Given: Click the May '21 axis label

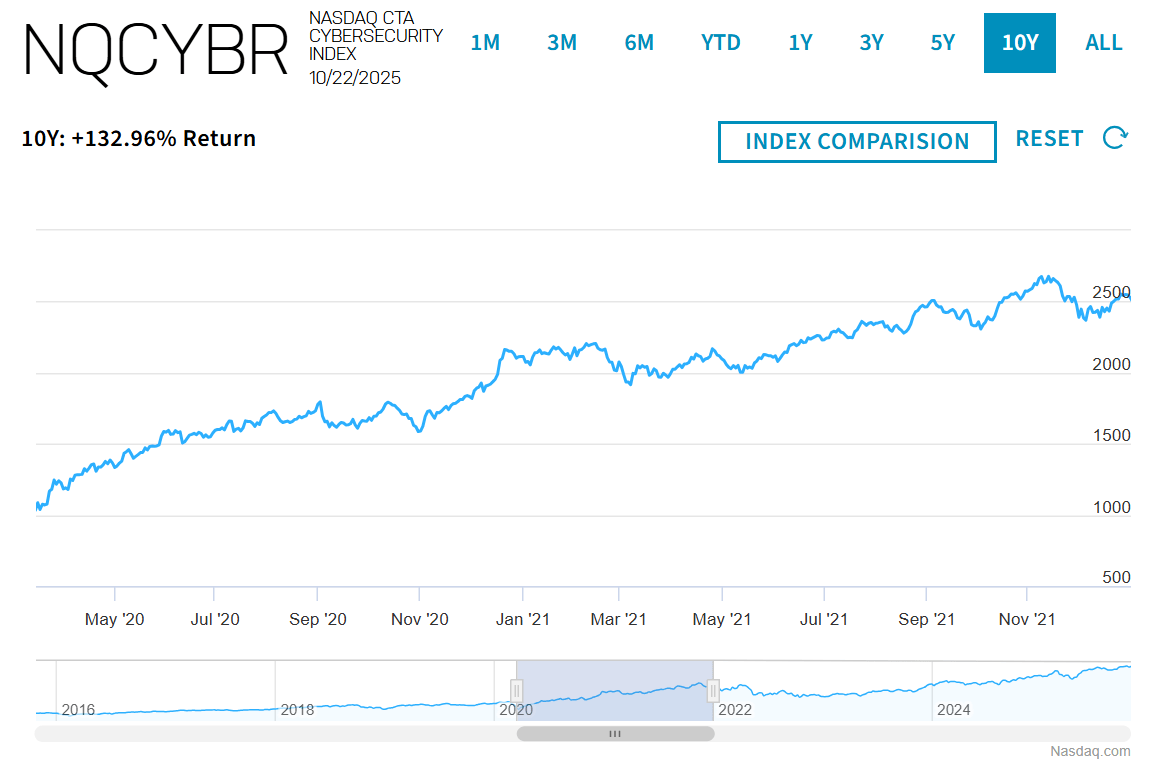Looking at the screenshot, I should [722, 619].
